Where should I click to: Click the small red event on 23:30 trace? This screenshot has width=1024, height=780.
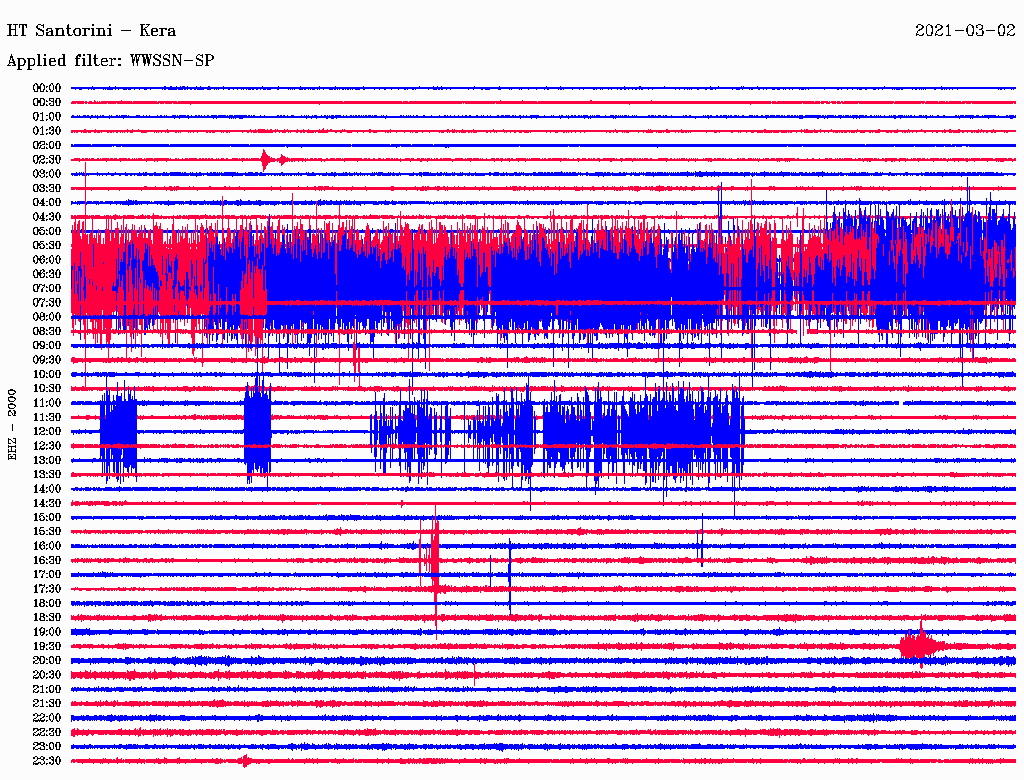(245, 760)
